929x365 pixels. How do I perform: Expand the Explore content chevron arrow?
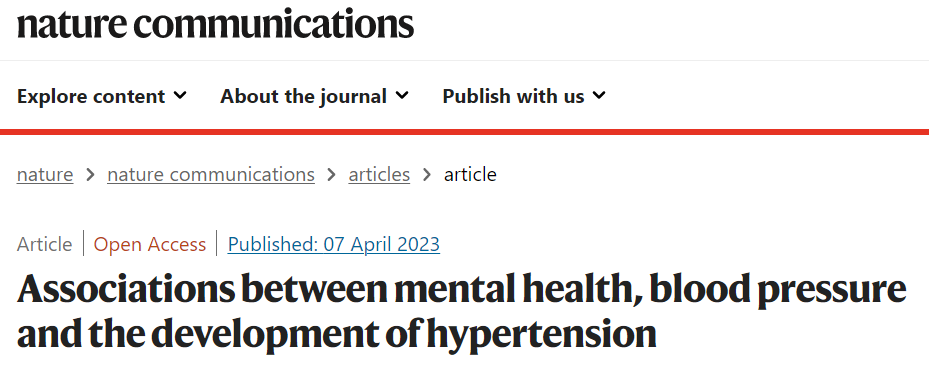181,95
